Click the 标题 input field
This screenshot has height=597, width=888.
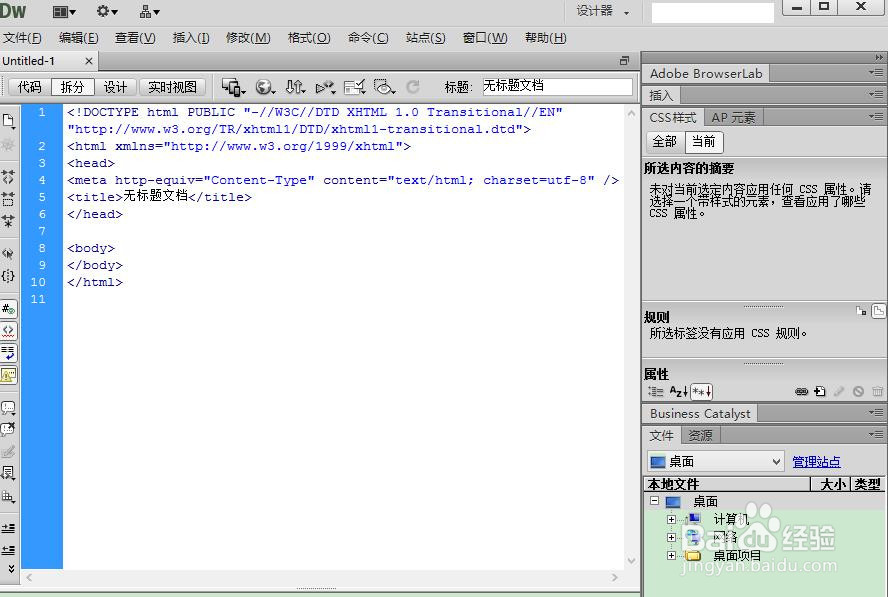tap(557, 86)
